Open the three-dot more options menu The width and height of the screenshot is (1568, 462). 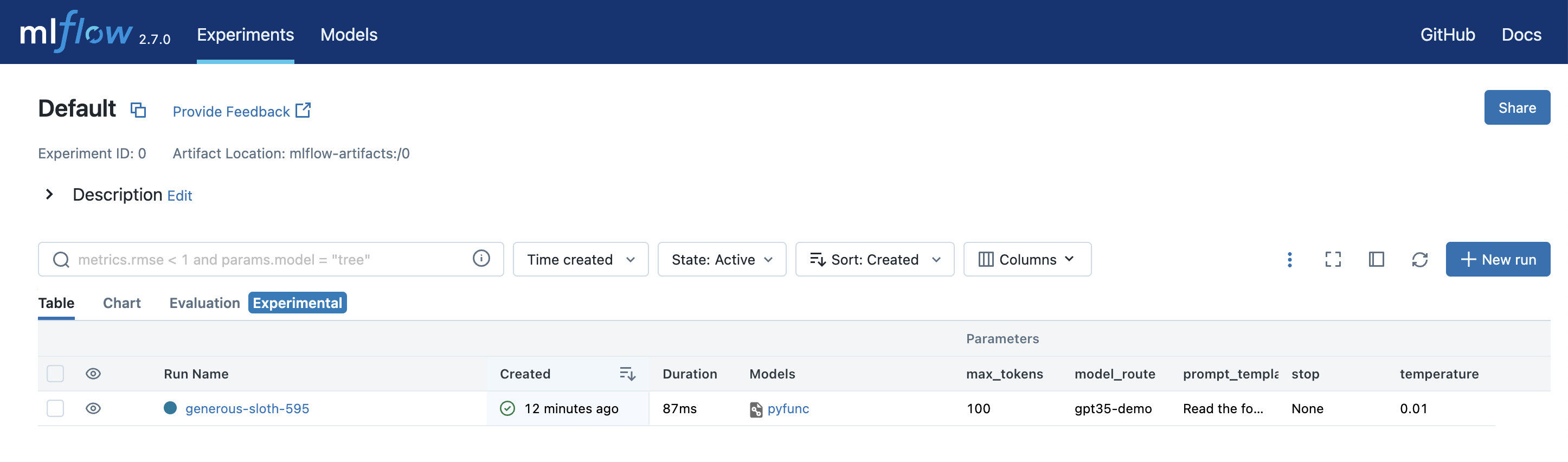1289,260
